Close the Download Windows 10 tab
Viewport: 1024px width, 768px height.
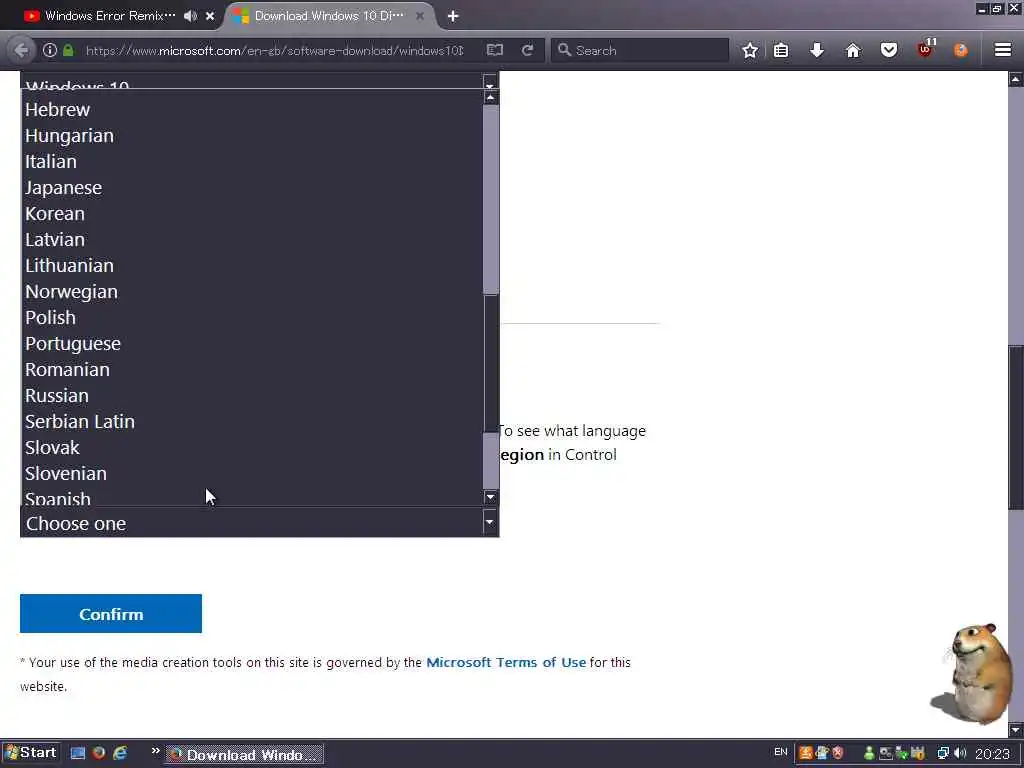click(x=420, y=16)
